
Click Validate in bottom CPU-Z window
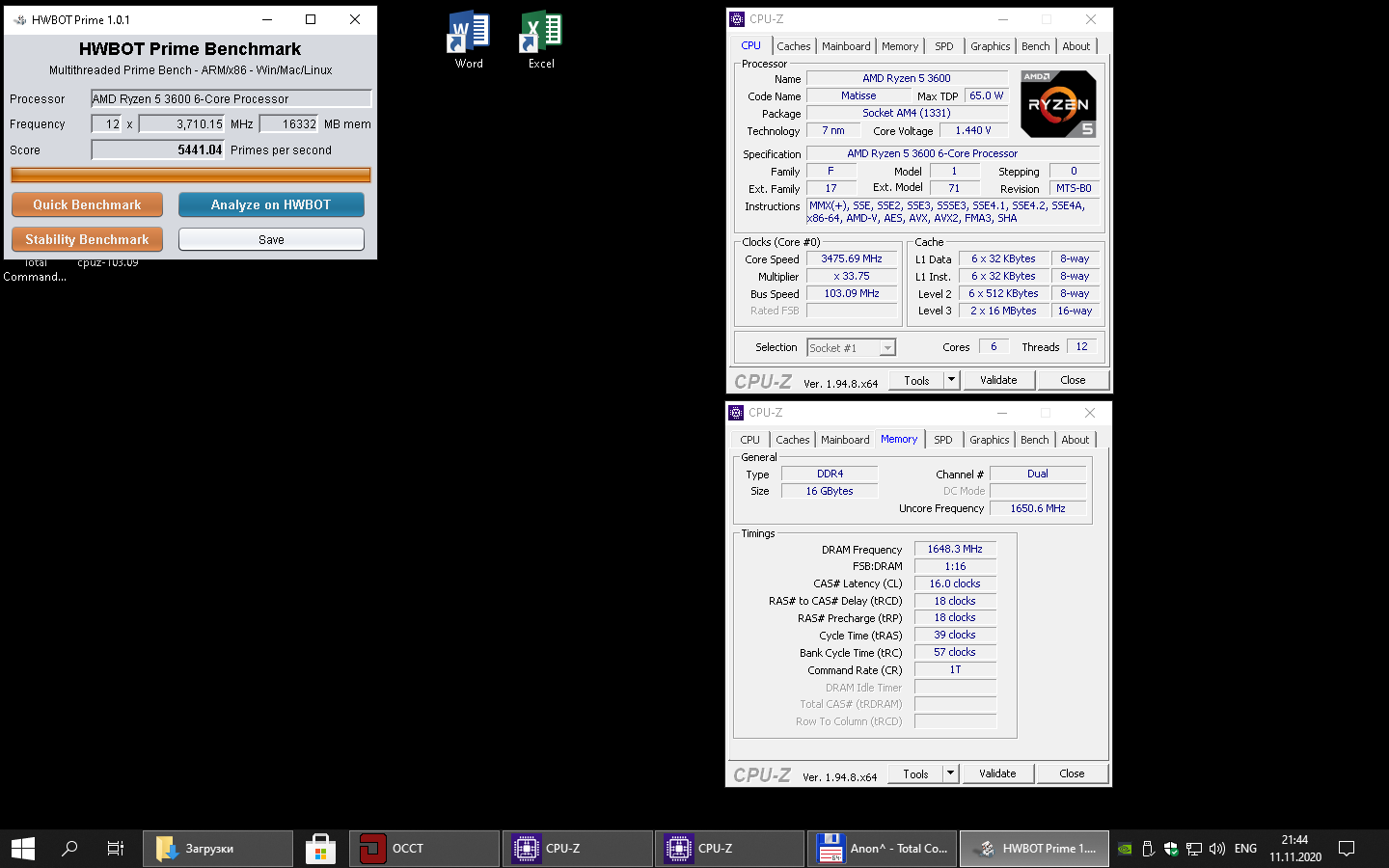[997, 773]
